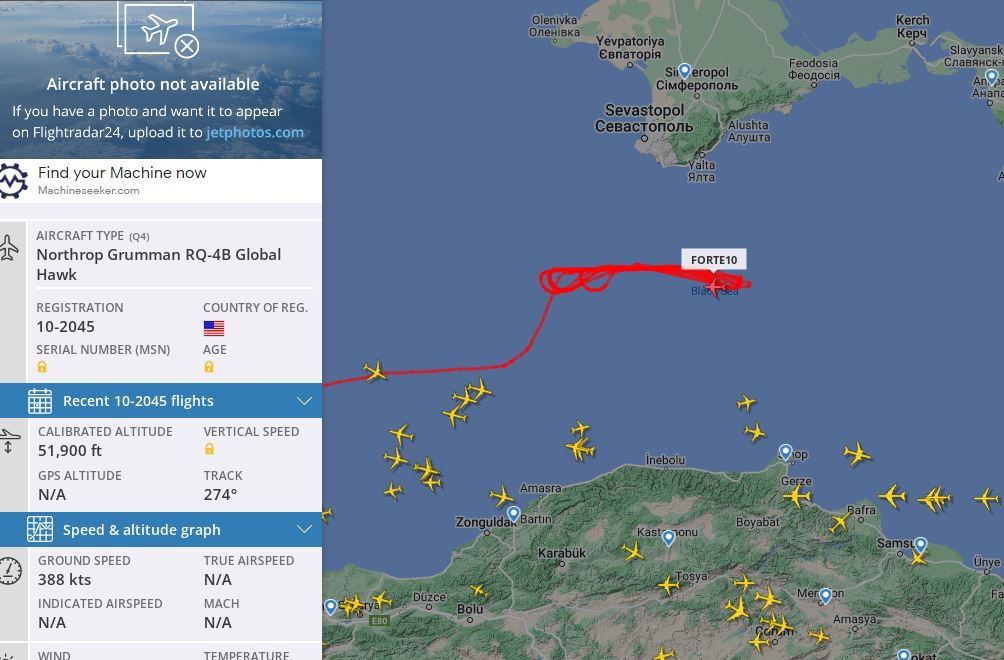Screen dimensions: 1004x660
Task: Click the yellow plane on the red track
Action: (375, 371)
